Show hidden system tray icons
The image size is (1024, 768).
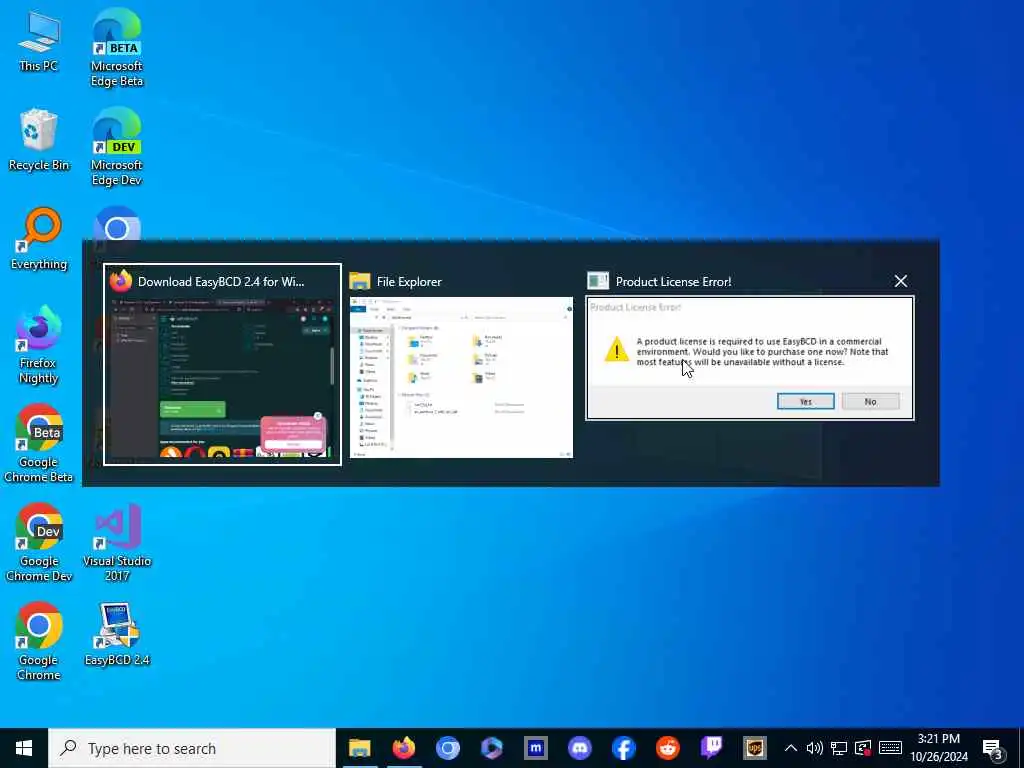[x=790, y=748]
